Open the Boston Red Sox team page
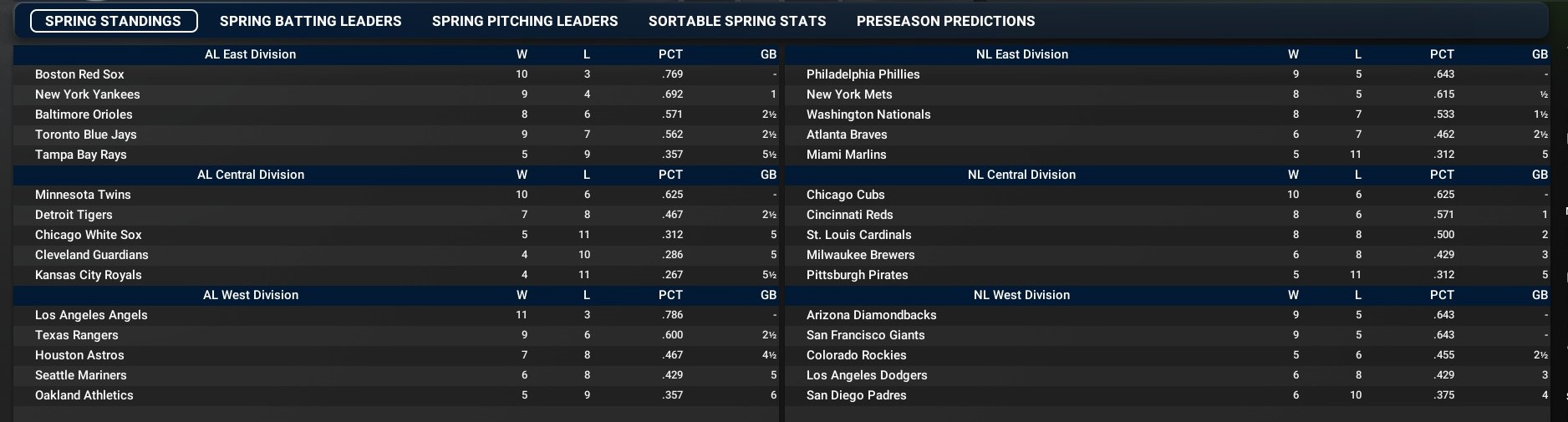Viewport: 1568px width, 422px height. click(x=79, y=74)
